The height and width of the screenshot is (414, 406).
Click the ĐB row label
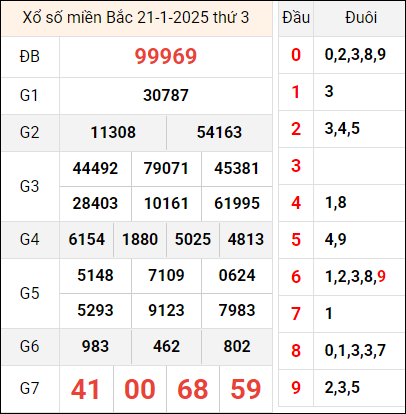(x=30, y=56)
